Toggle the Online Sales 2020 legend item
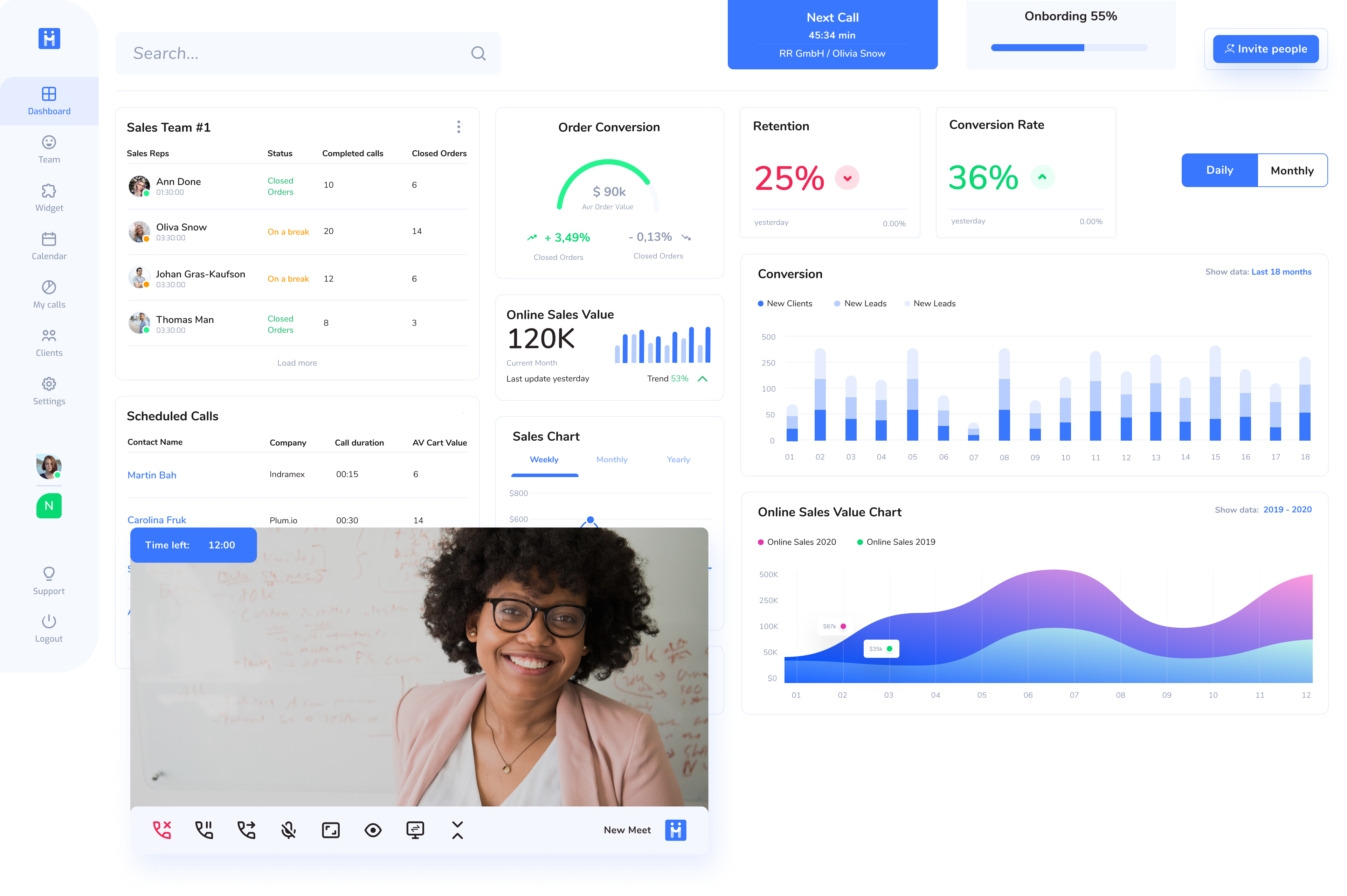 (x=797, y=542)
